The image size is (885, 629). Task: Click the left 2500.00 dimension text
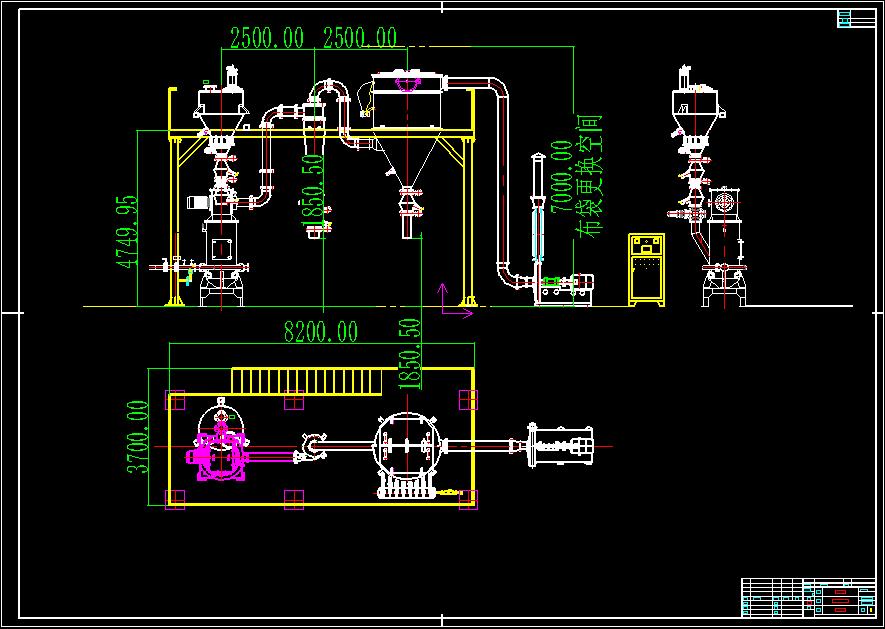pyautogui.click(x=267, y=38)
